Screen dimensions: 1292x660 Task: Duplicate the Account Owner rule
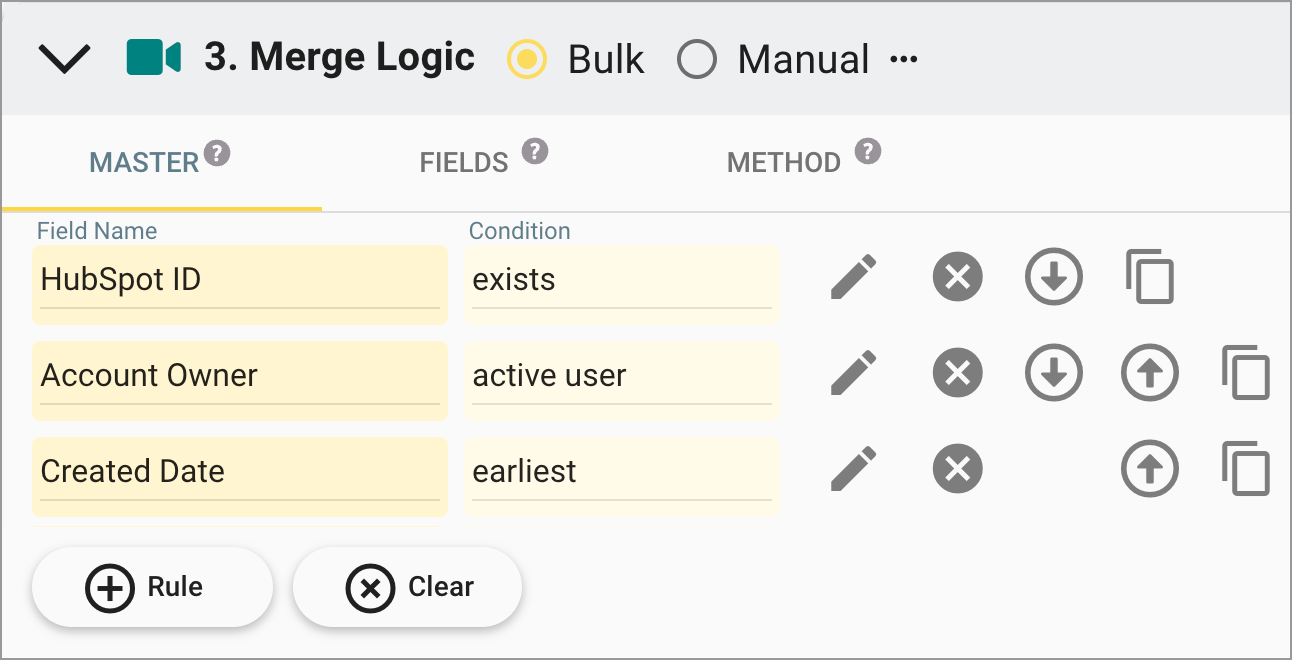tap(1247, 373)
